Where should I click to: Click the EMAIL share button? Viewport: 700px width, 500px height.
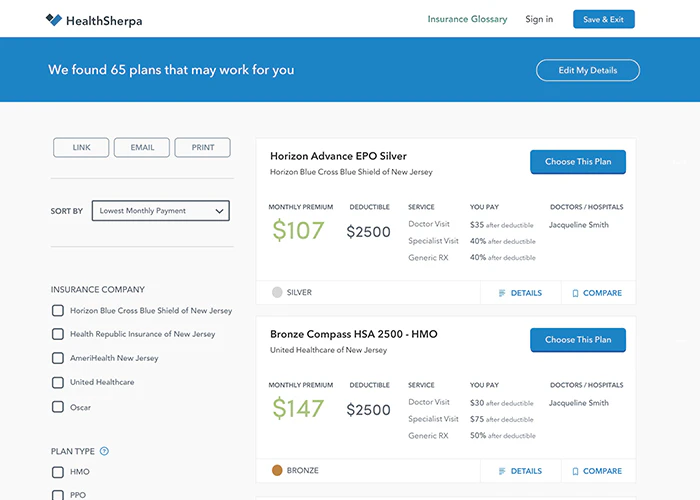point(142,147)
